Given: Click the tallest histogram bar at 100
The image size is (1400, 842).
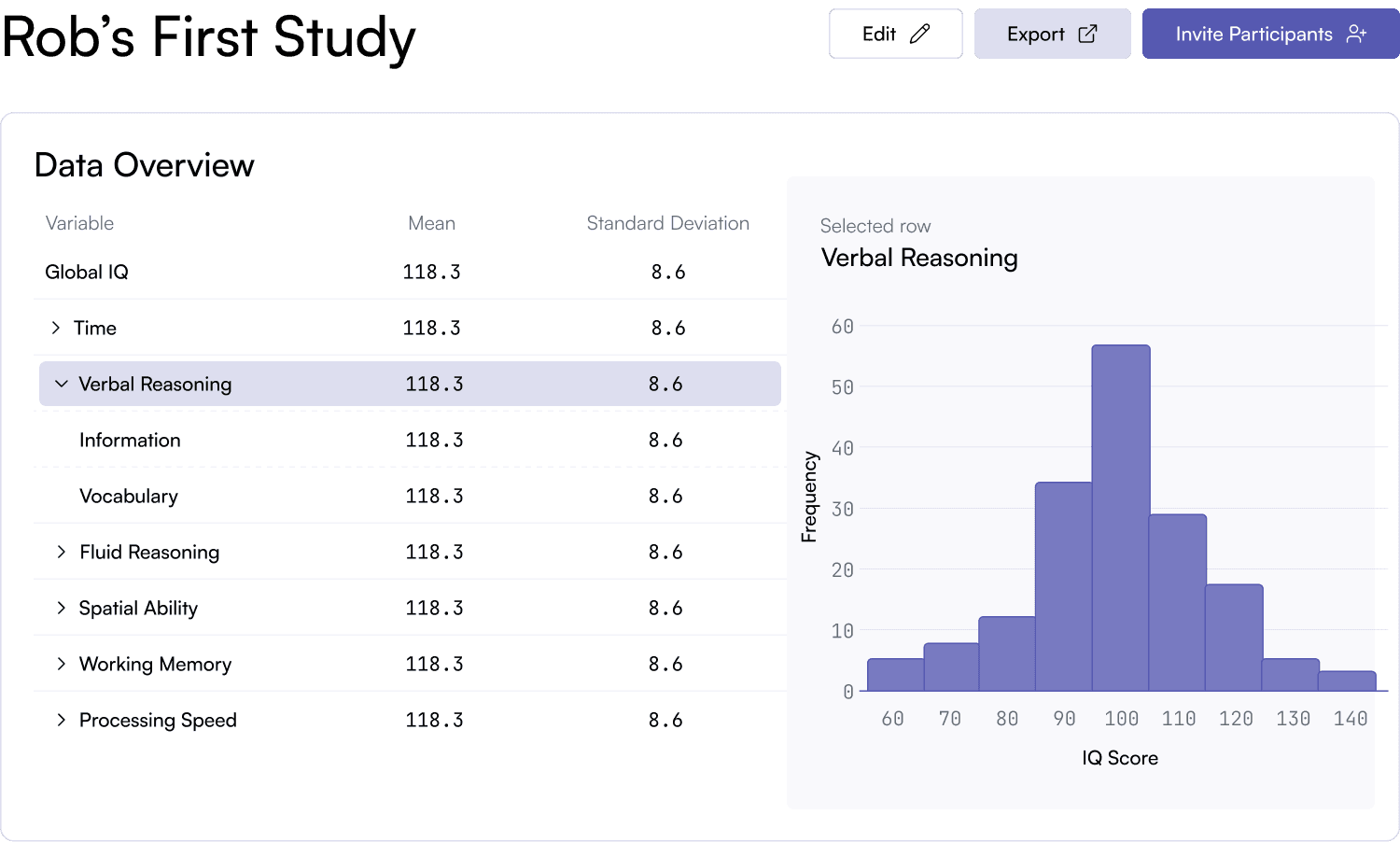Looking at the screenshot, I should (x=1120, y=518).
